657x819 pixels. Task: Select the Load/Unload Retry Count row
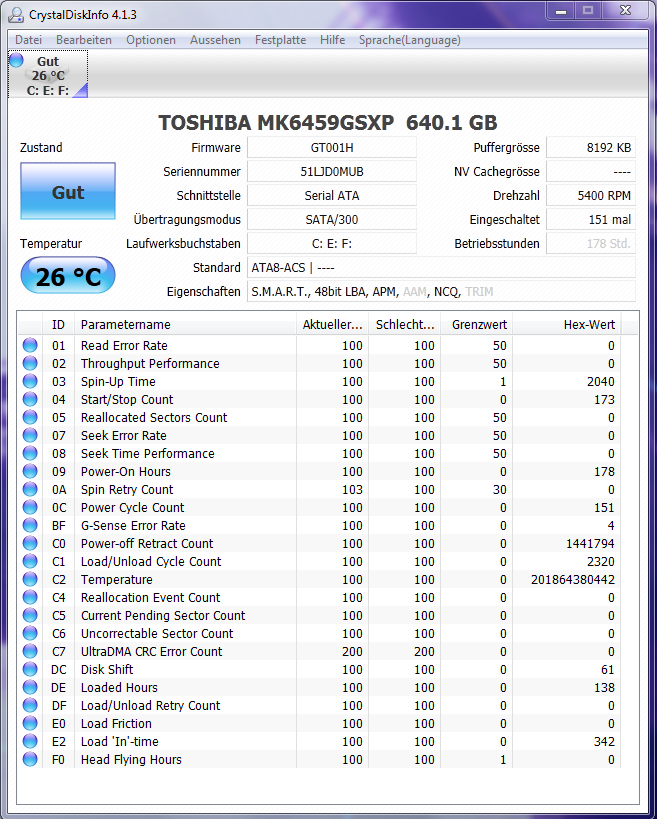[x=319, y=706]
